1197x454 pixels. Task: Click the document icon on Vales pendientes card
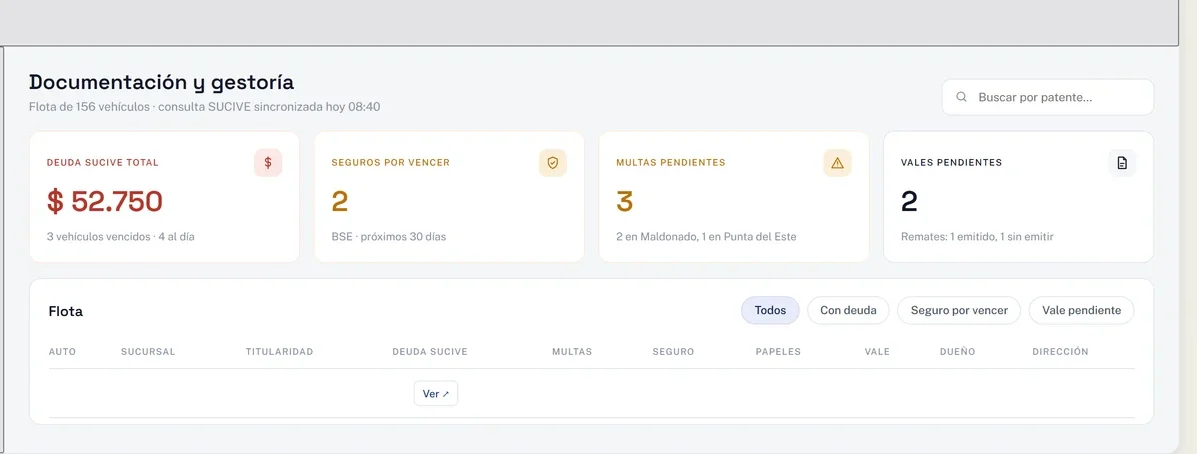pos(1121,163)
